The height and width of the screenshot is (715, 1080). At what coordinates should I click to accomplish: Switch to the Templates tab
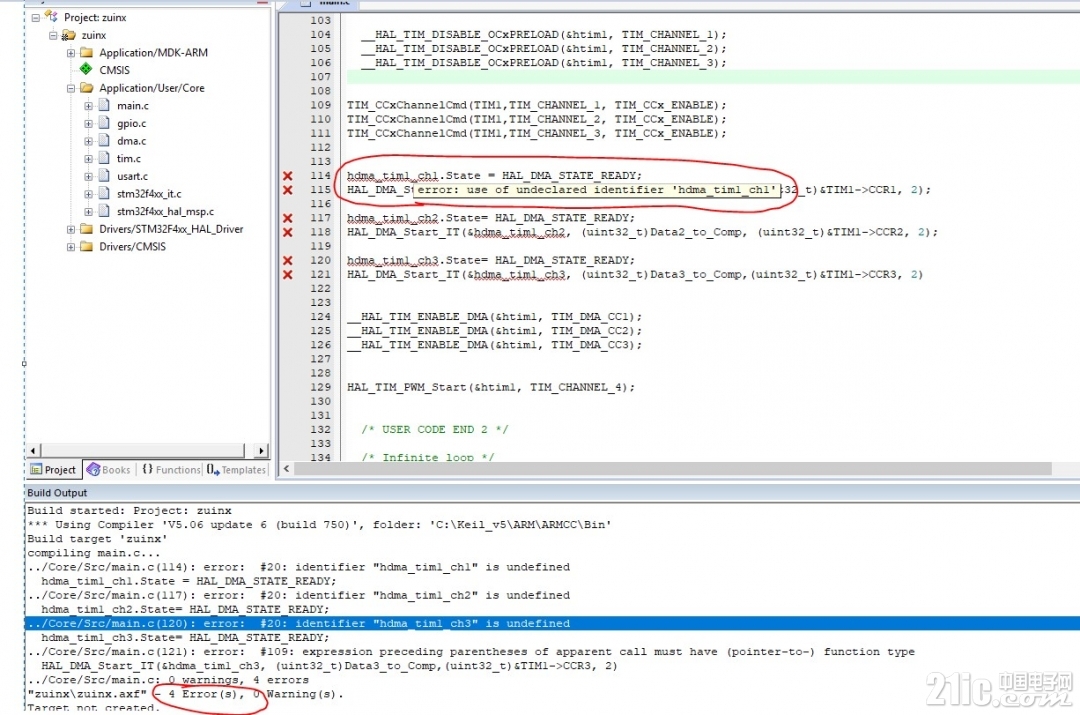click(x=236, y=470)
